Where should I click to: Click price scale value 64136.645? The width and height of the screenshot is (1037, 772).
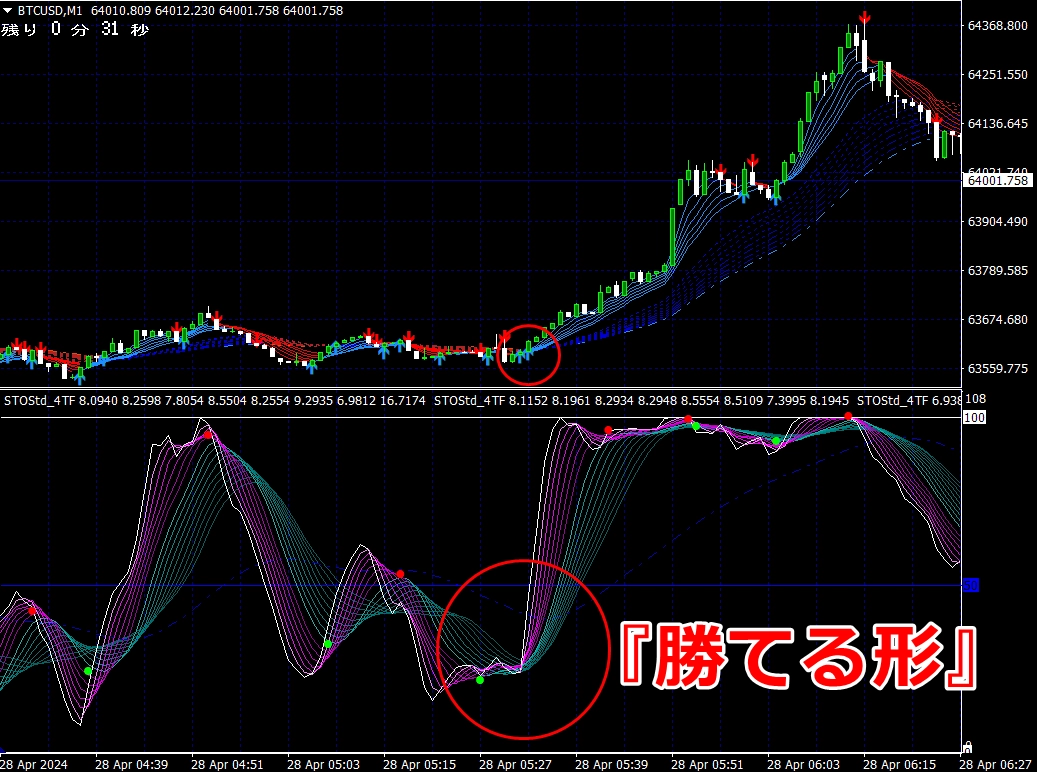point(997,124)
